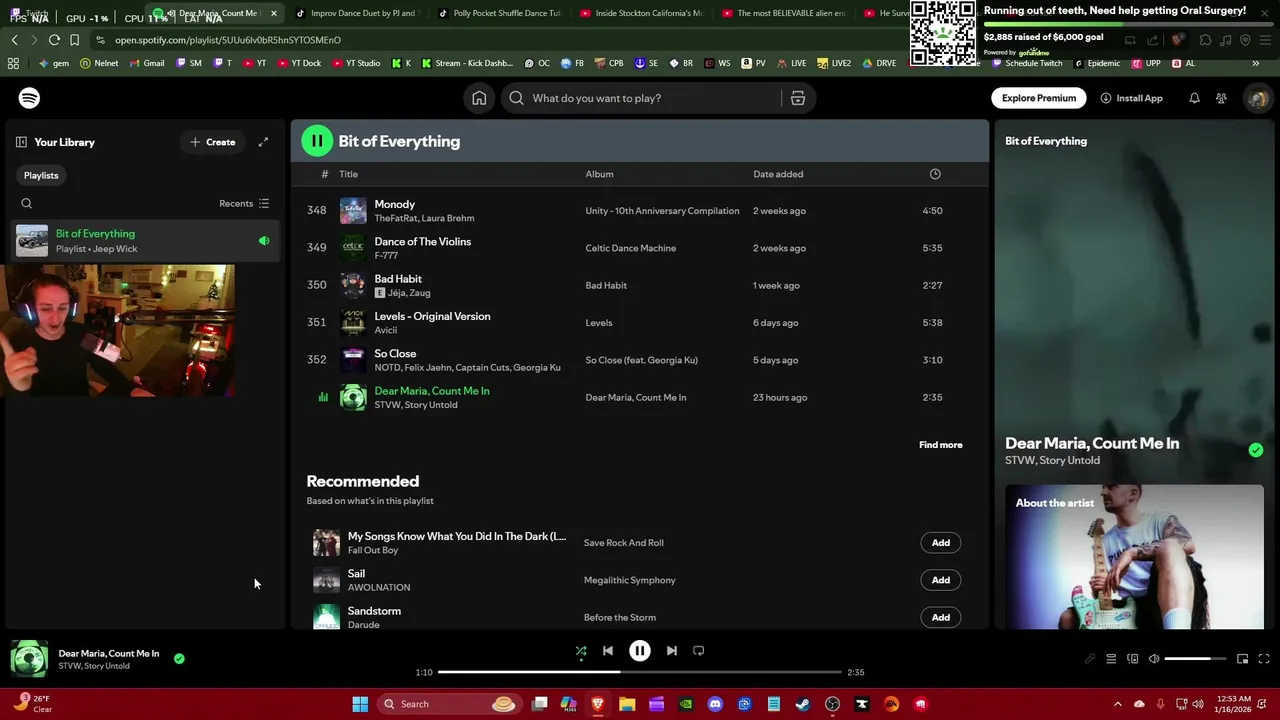1280x720 pixels.
Task: Select the Bad Habit track title
Action: pos(398,279)
